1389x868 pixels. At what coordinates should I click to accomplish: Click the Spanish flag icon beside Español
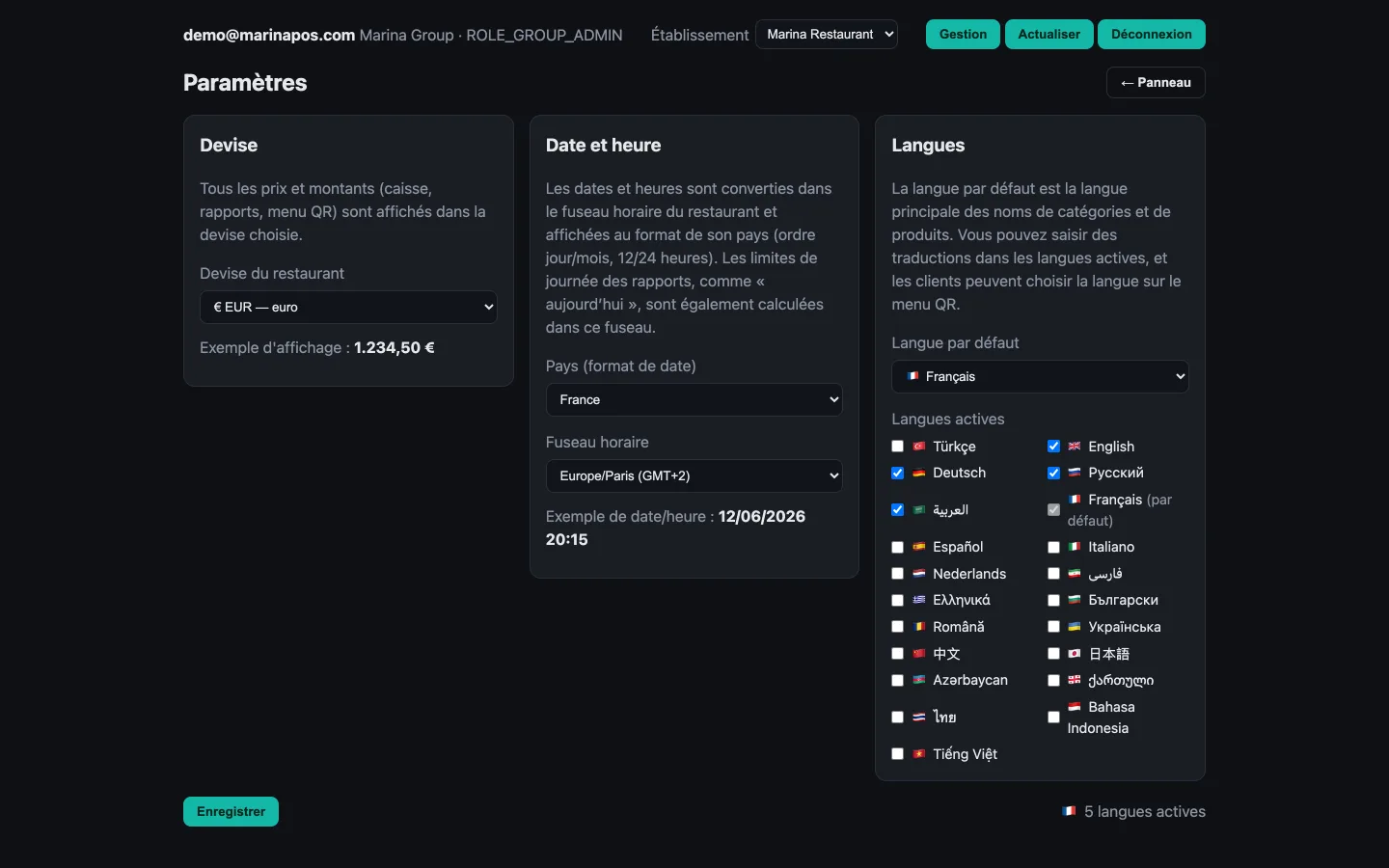[919, 547]
